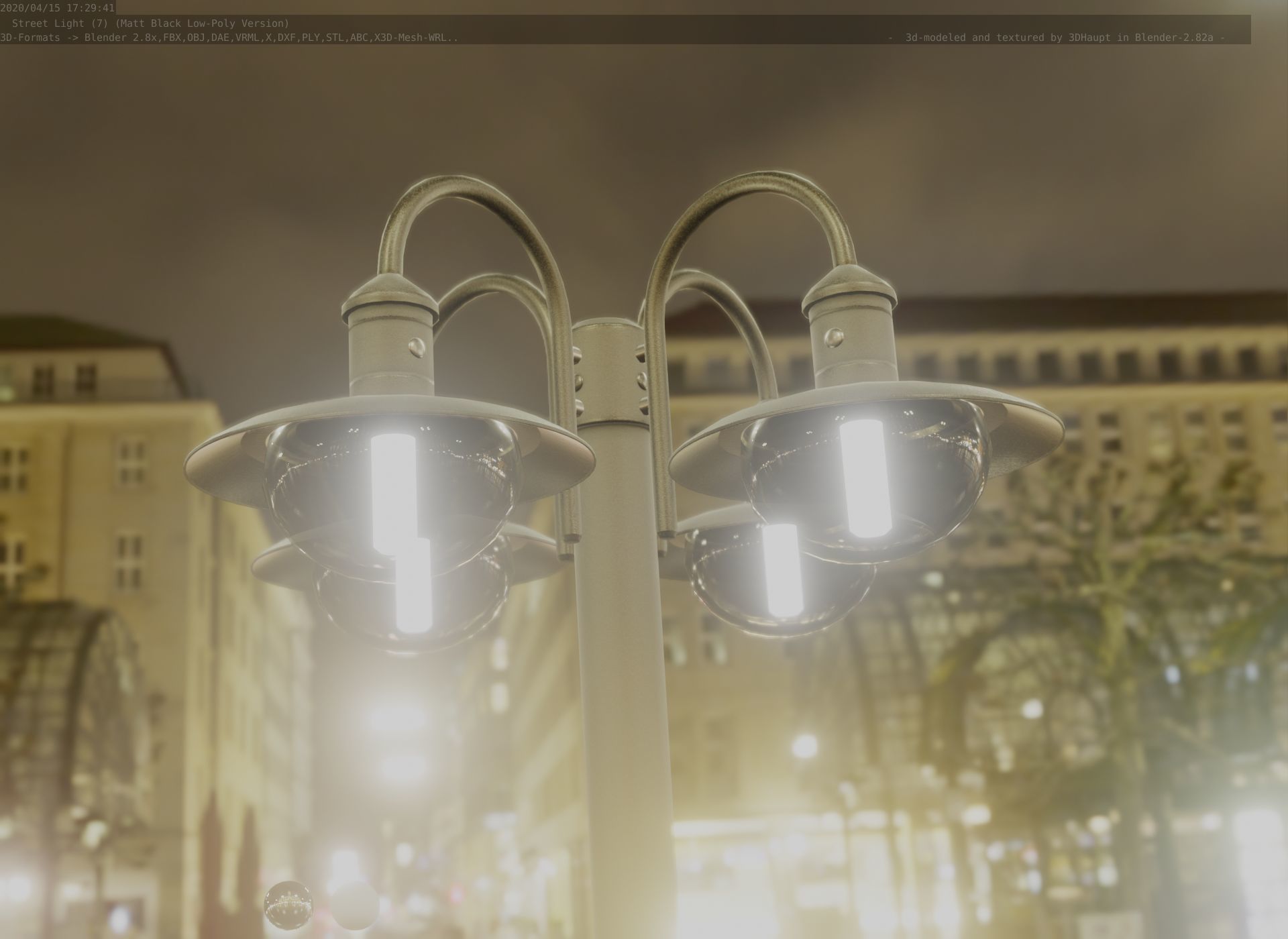The height and width of the screenshot is (939, 1288).
Task: Click the 2020/04/15 17:29:41 timestamp text
Action: [58, 8]
